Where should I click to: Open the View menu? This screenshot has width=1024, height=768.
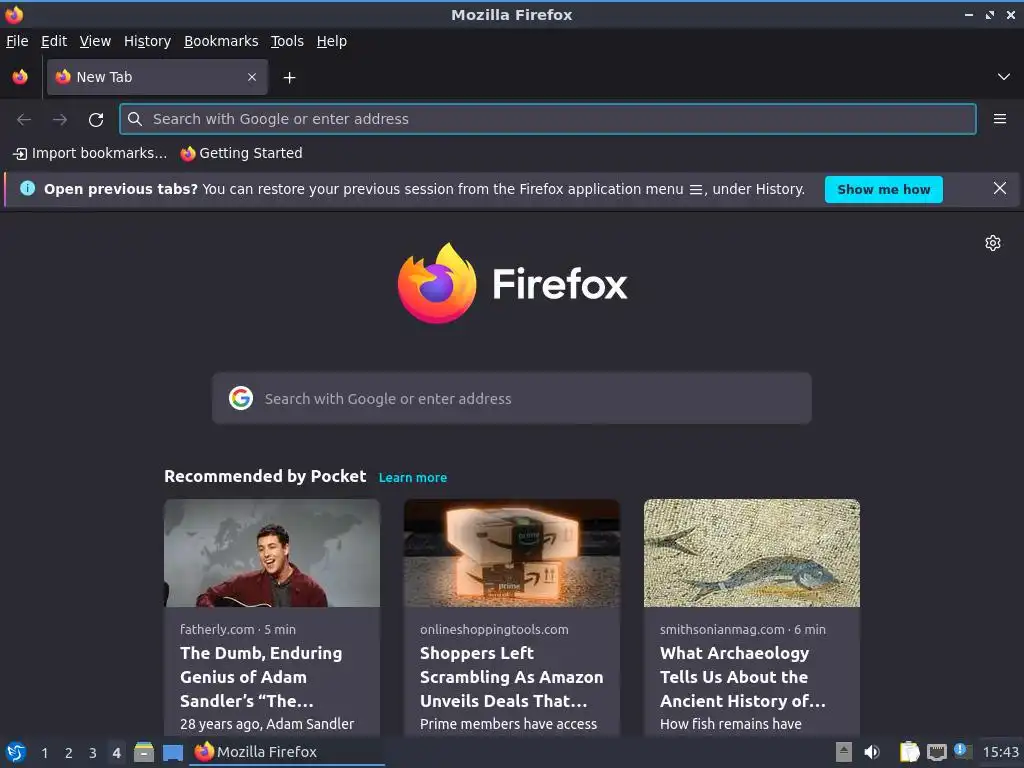(x=95, y=41)
